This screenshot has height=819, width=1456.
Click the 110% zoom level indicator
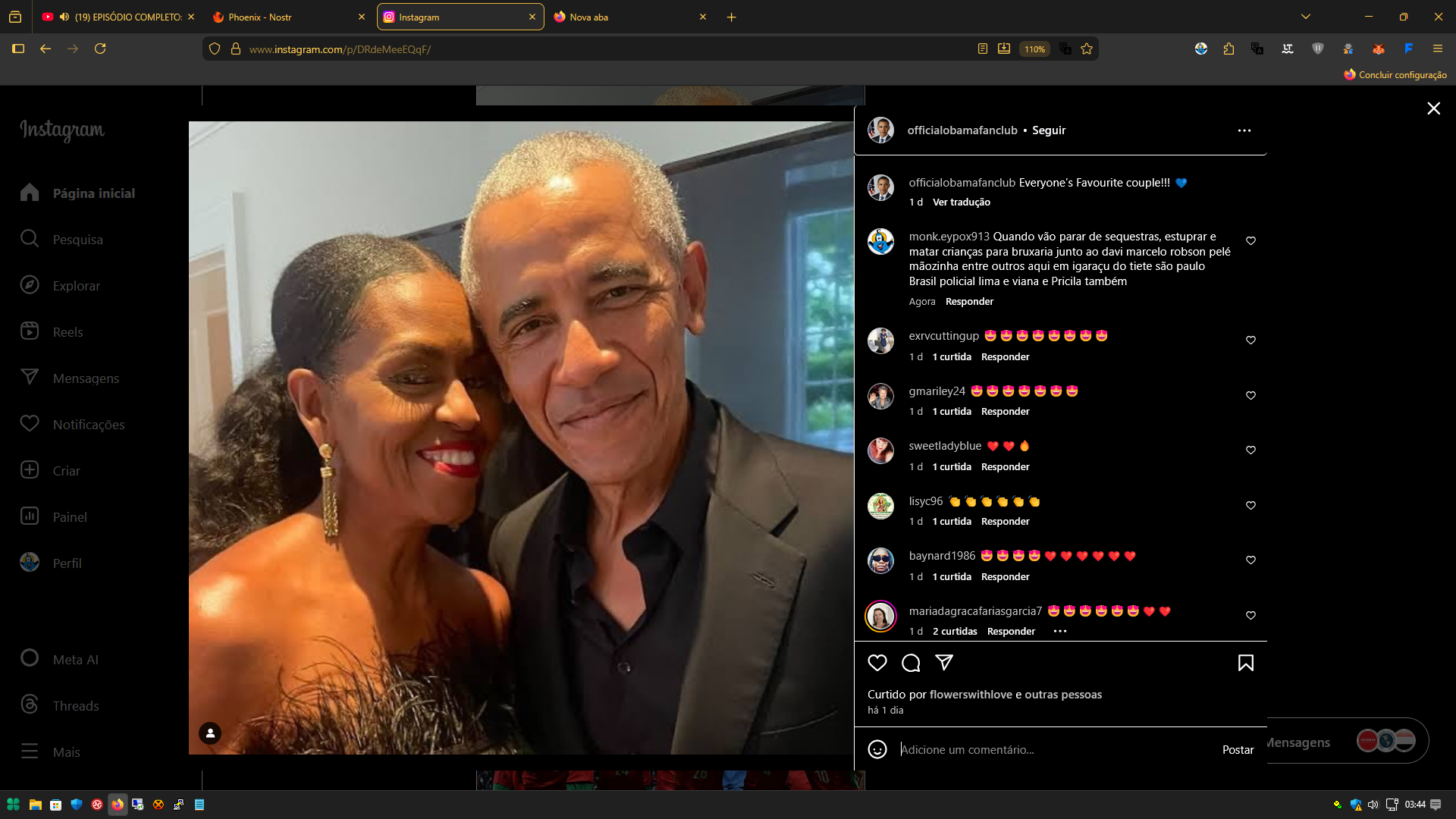[x=1034, y=49]
